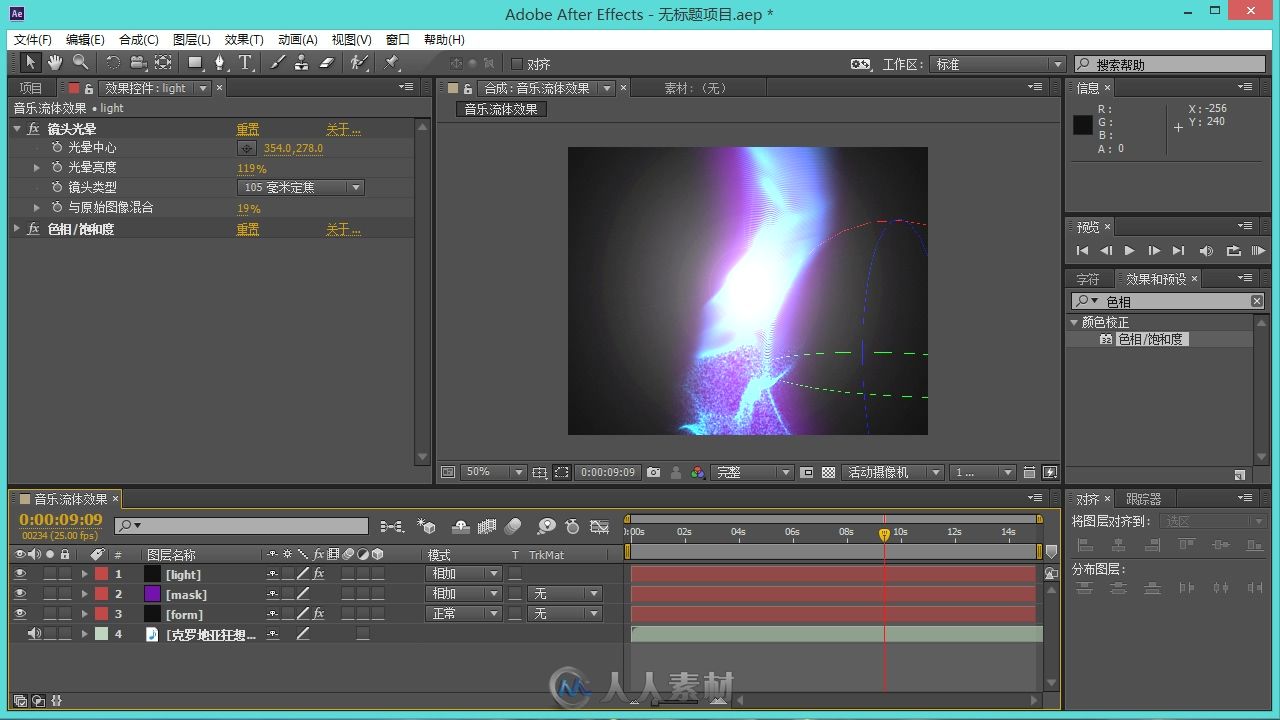Open the Animation menu

point(297,40)
